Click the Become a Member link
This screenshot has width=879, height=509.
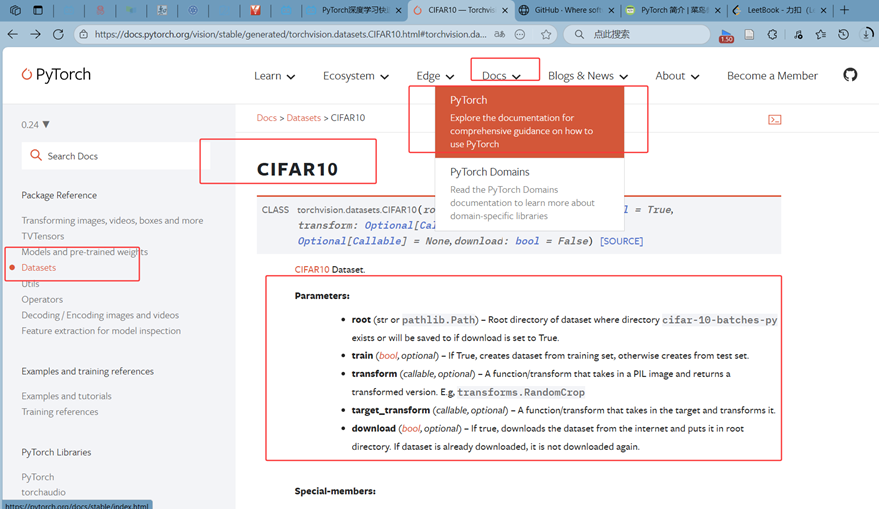click(x=772, y=76)
